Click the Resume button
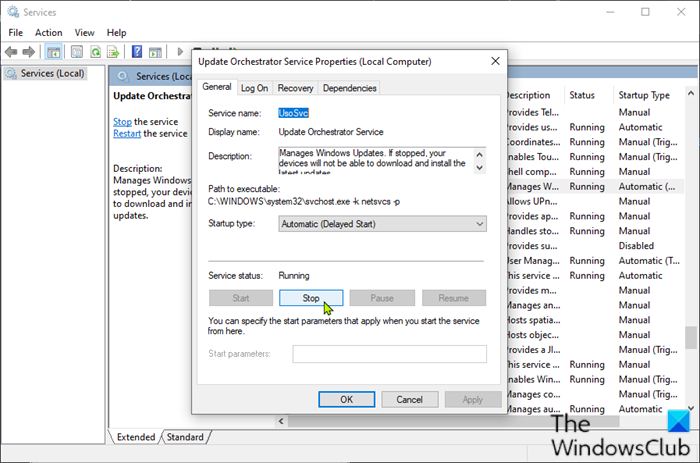 pyautogui.click(x=454, y=298)
